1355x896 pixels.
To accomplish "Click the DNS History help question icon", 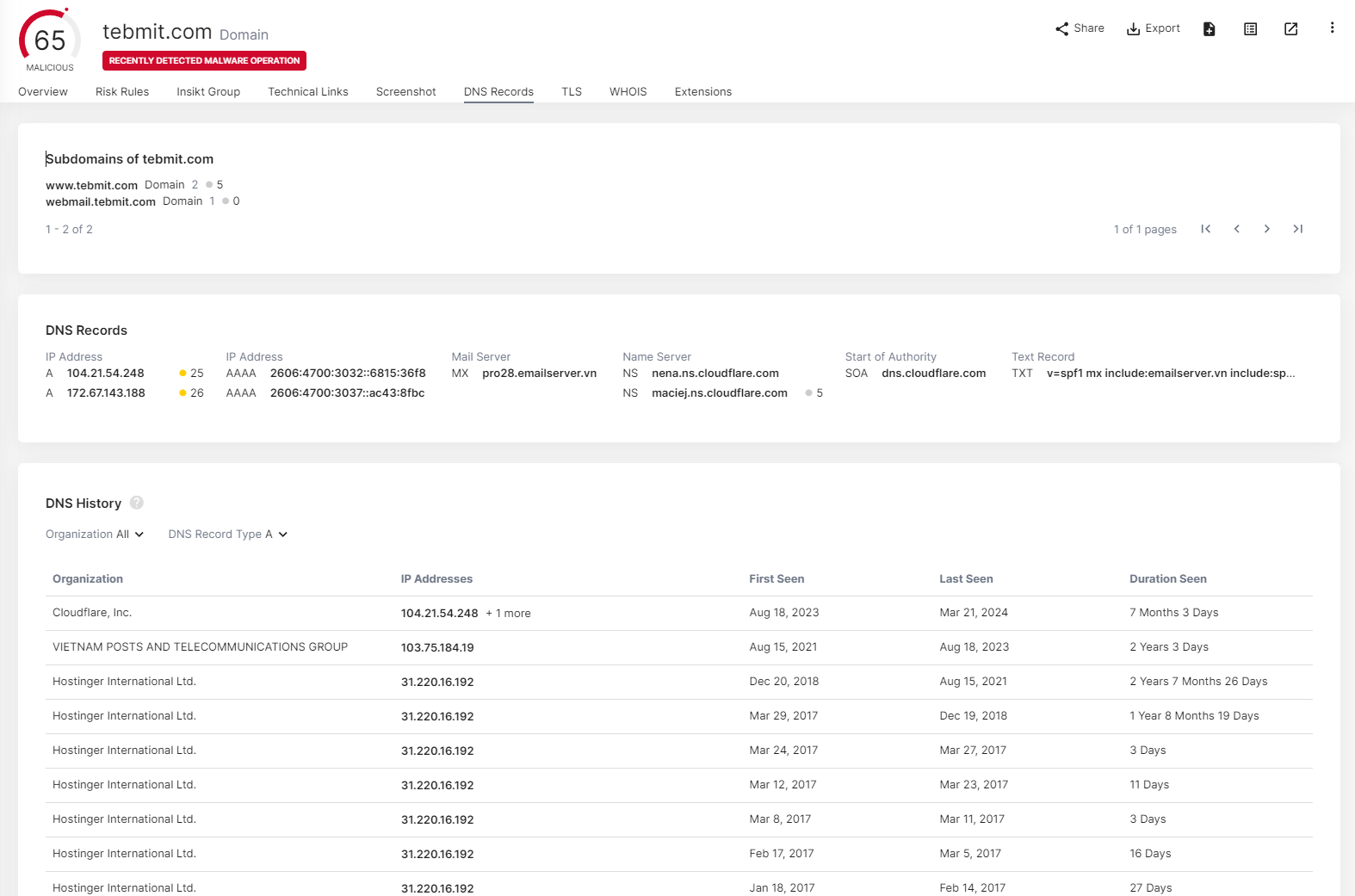I will 137,503.
